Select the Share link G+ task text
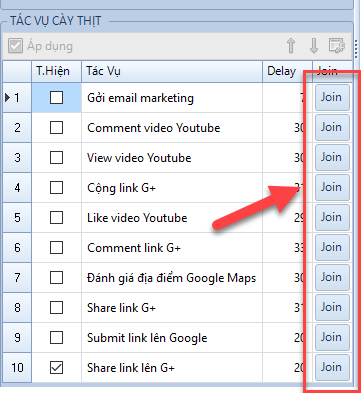This screenshot has height=393, width=361. pyautogui.click(x=121, y=308)
